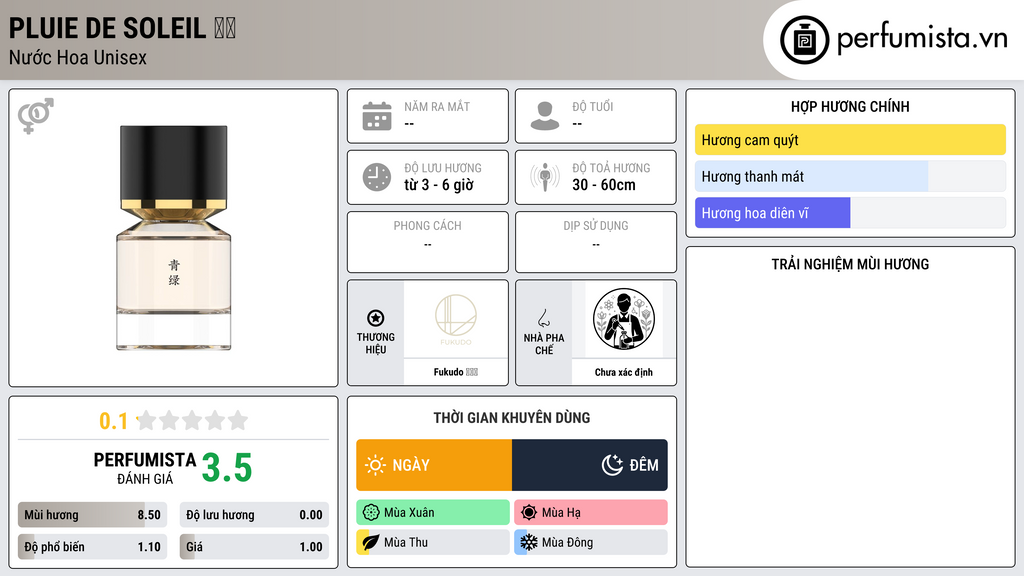Click the green 3.5 Perfumista rating
Viewport: 1024px width, 576px height.
[x=227, y=468]
